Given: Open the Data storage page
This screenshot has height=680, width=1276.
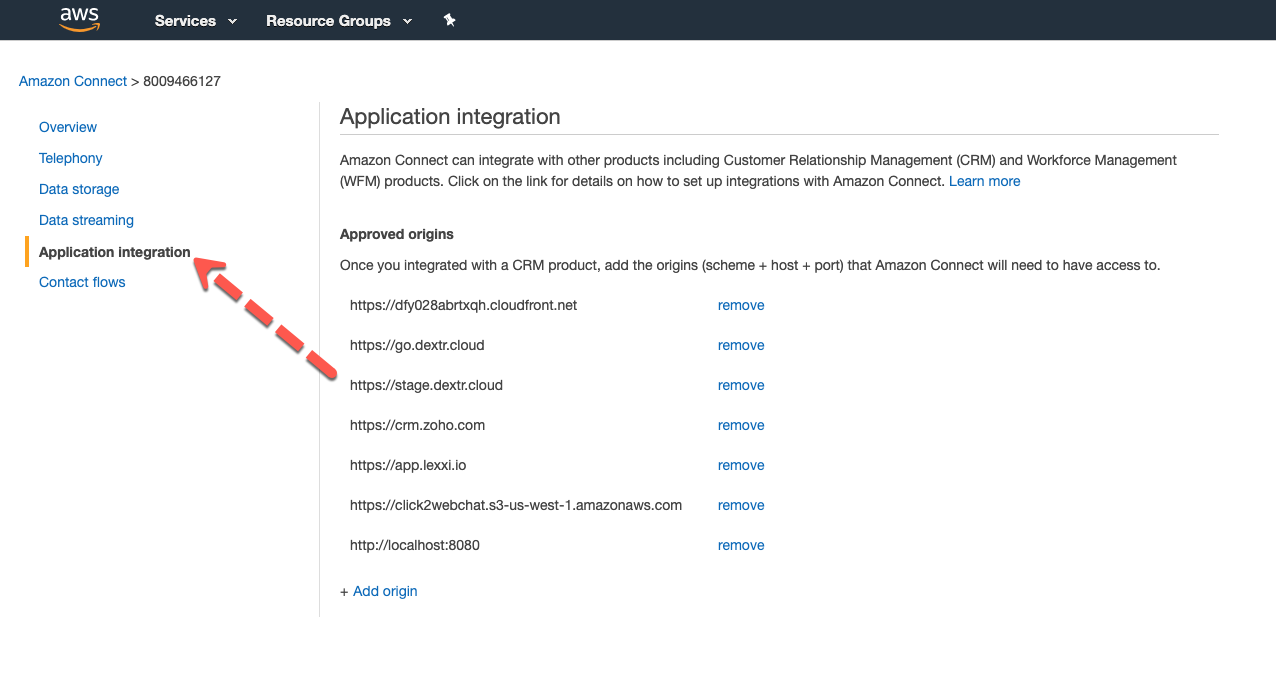Looking at the screenshot, I should pos(79,189).
